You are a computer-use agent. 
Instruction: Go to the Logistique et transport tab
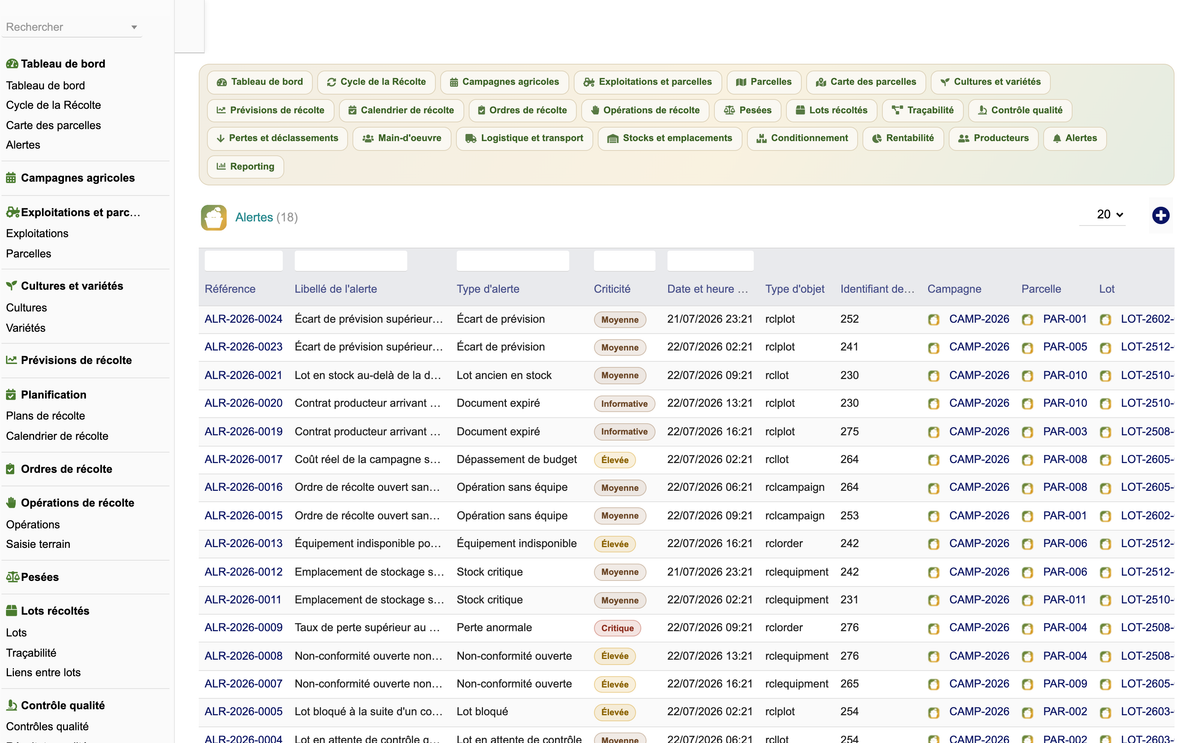click(x=524, y=138)
